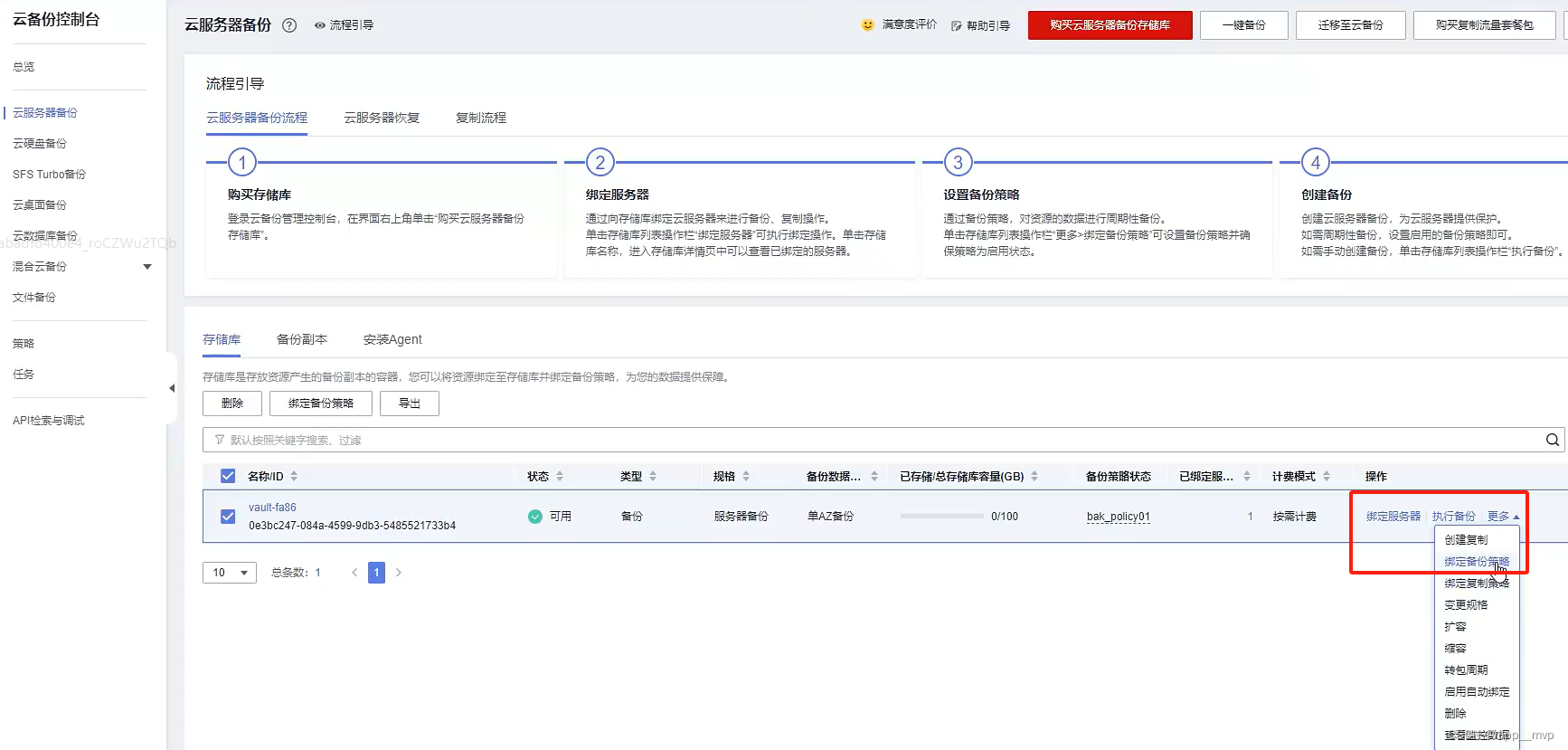The image size is (1568, 750).
Task: Open 云硬盘备份 in the sidebar
Action: pyautogui.click(x=40, y=144)
